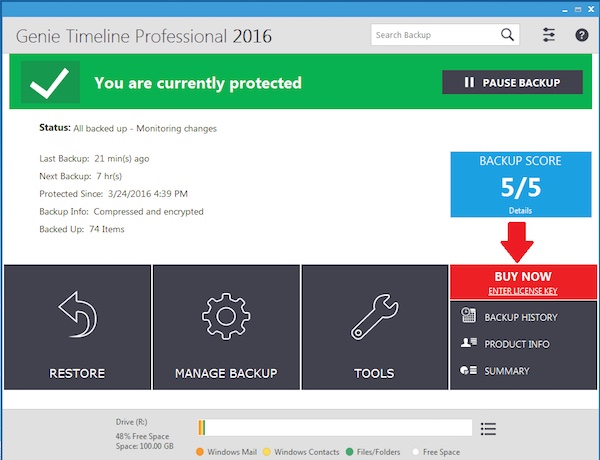The width and height of the screenshot is (600, 460).
Task: Click the red Buy Now button
Action: tap(523, 276)
